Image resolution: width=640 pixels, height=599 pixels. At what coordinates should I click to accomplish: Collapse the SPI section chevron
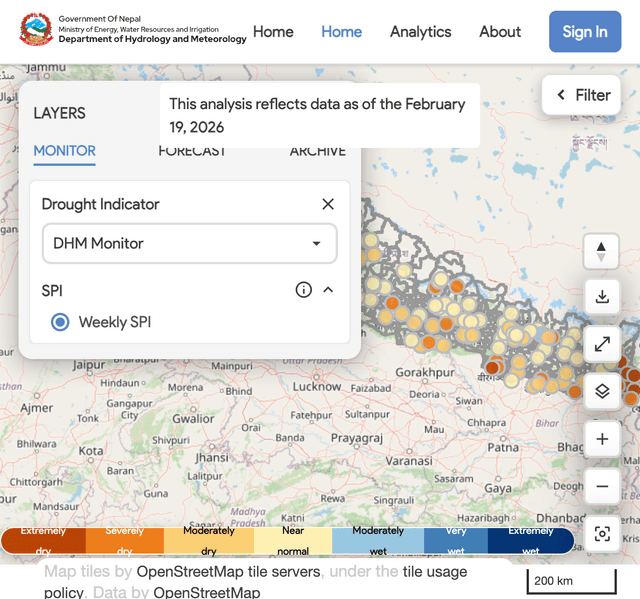point(328,290)
